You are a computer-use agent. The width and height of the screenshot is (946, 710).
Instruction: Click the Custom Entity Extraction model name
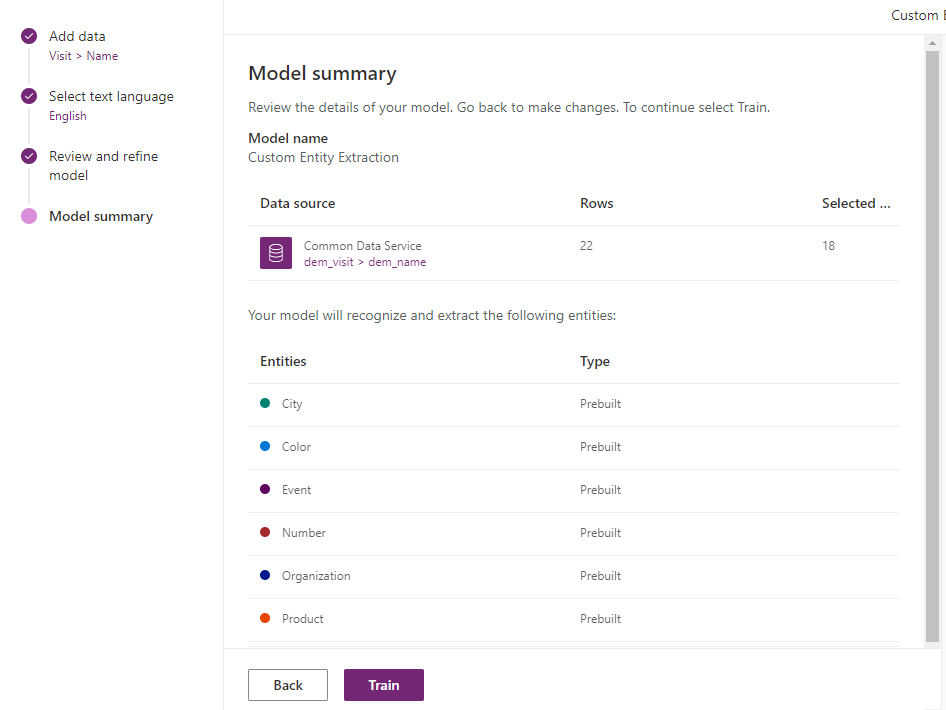[323, 157]
